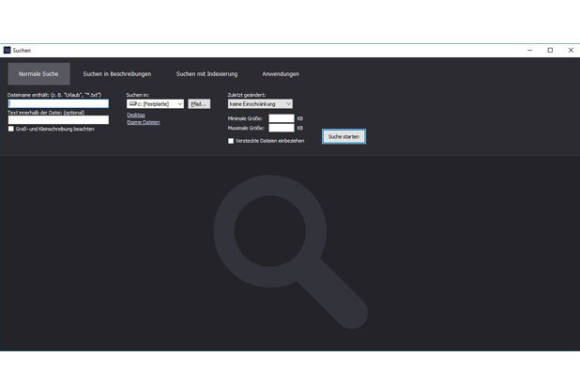Open the Suchen in drive dropdown
This screenshot has height=388, width=580.
pos(155,104)
